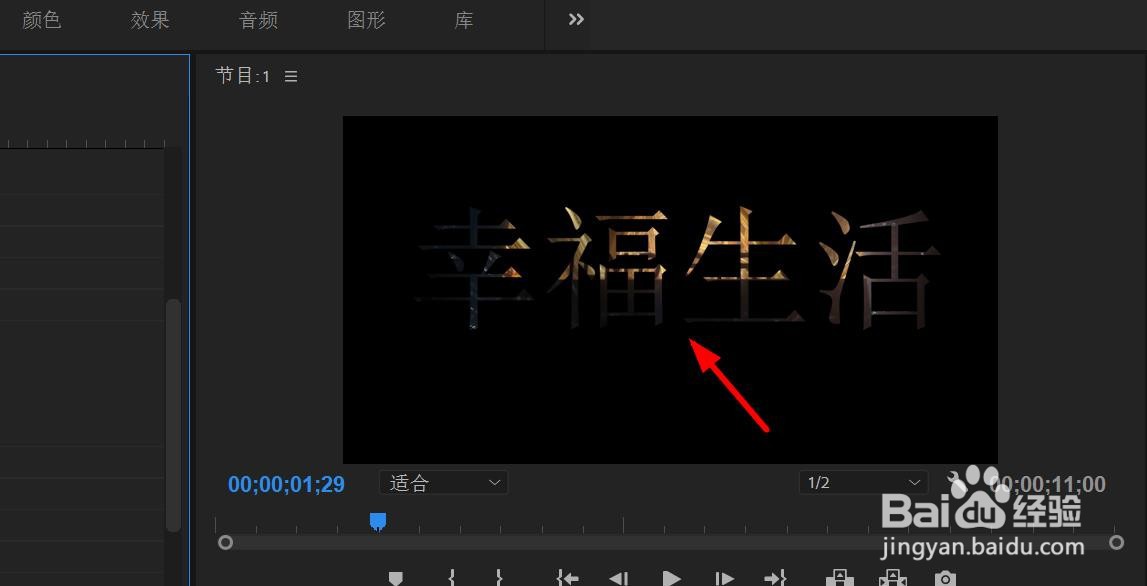
Task: Click the Go to In point icon
Action: click(567, 577)
